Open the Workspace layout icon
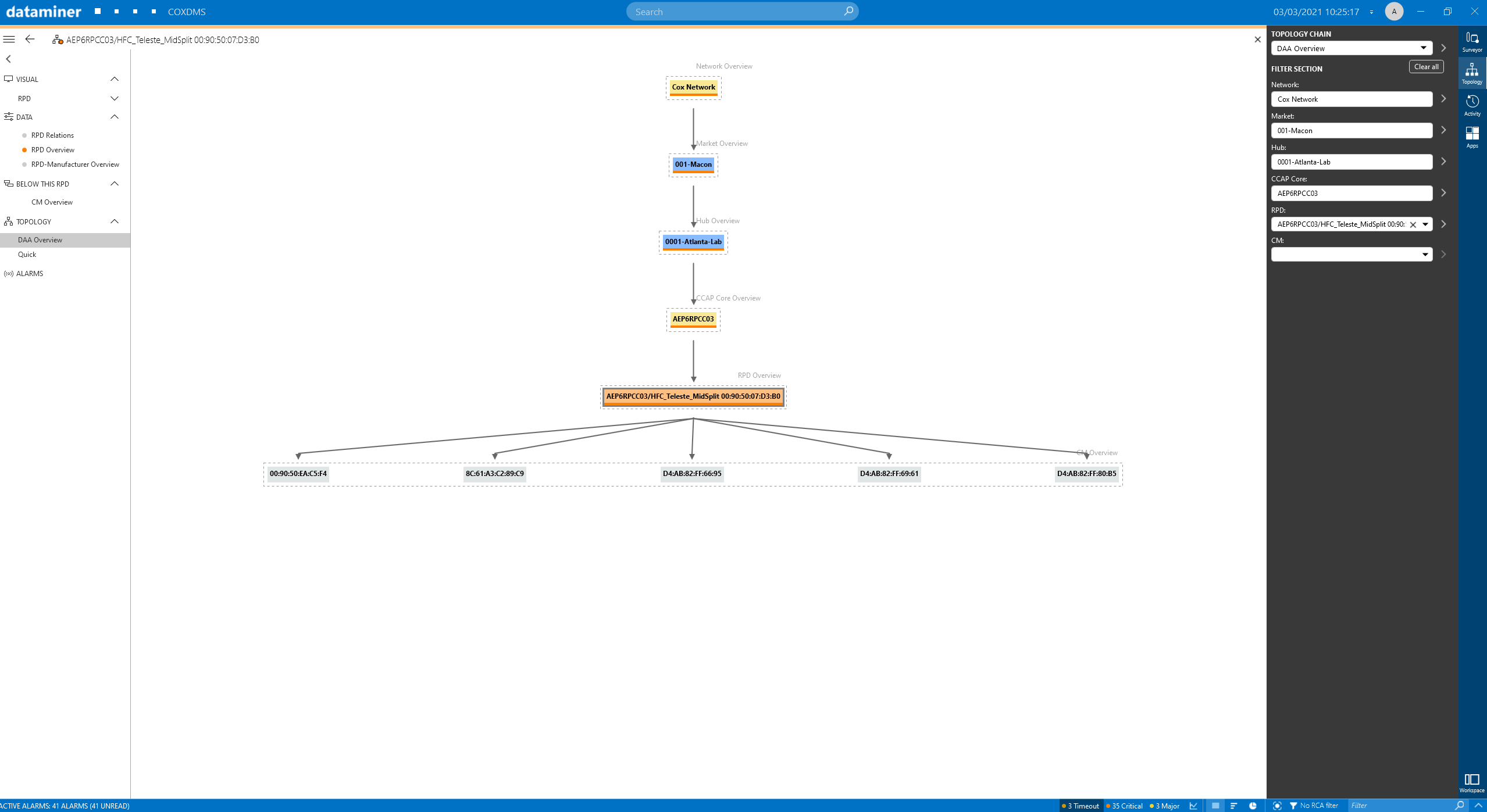The height and width of the screenshot is (812, 1487). 1472,783
